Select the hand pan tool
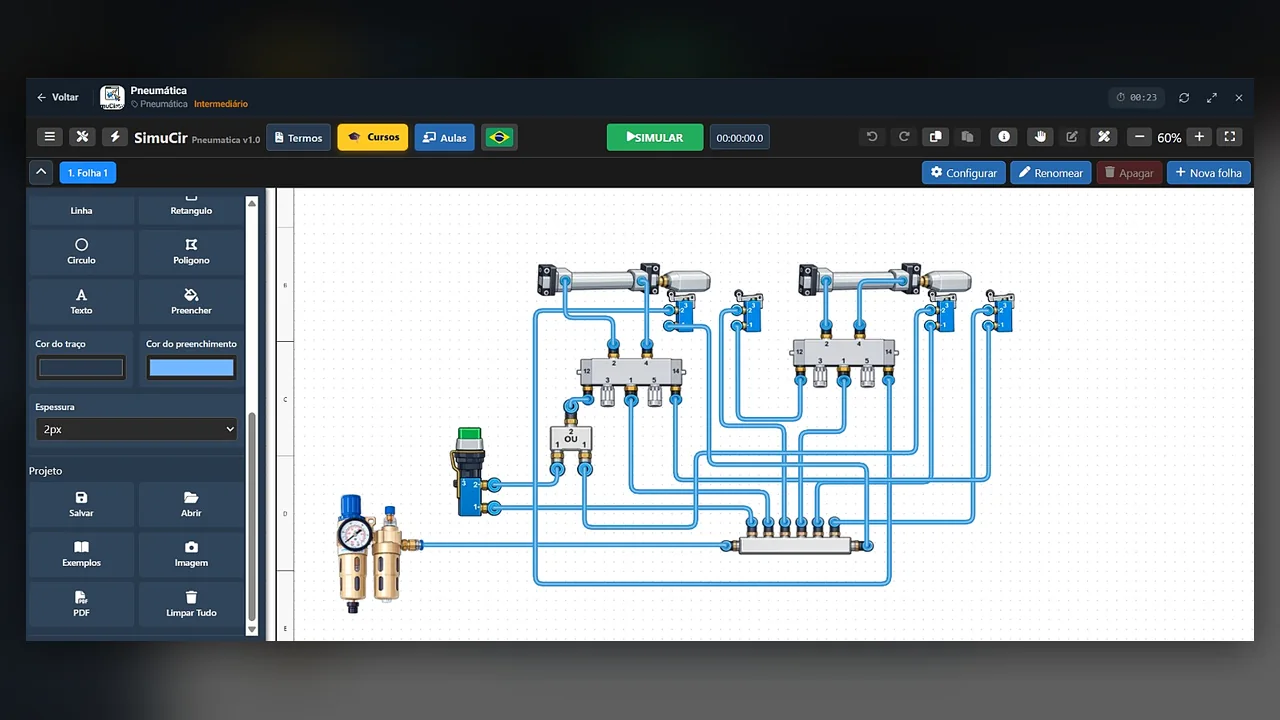Screen dimensions: 1280x720 click(1040, 137)
